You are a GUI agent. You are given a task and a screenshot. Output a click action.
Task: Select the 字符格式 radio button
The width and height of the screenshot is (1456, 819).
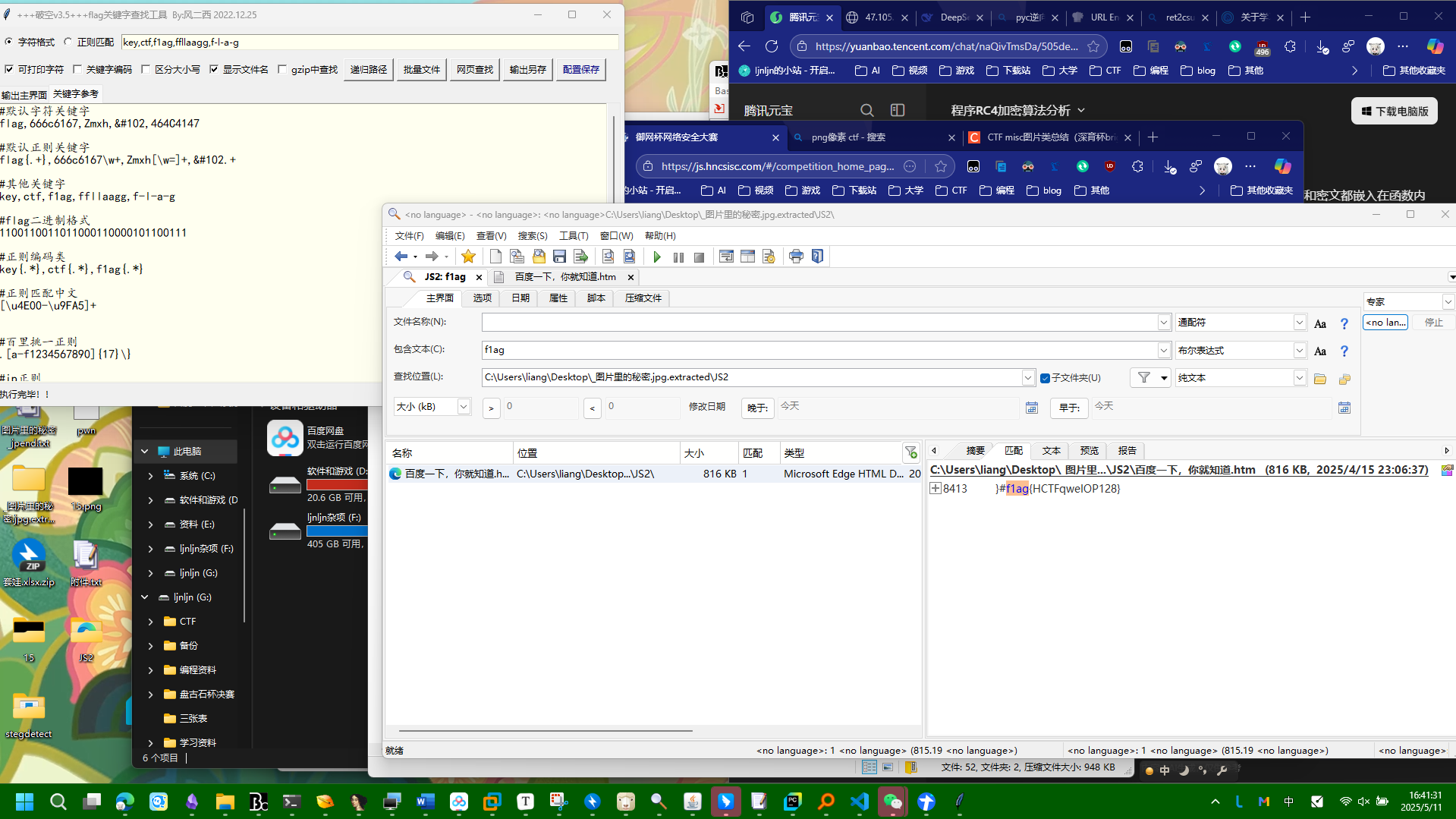pyautogui.click(x=9, y=42)
